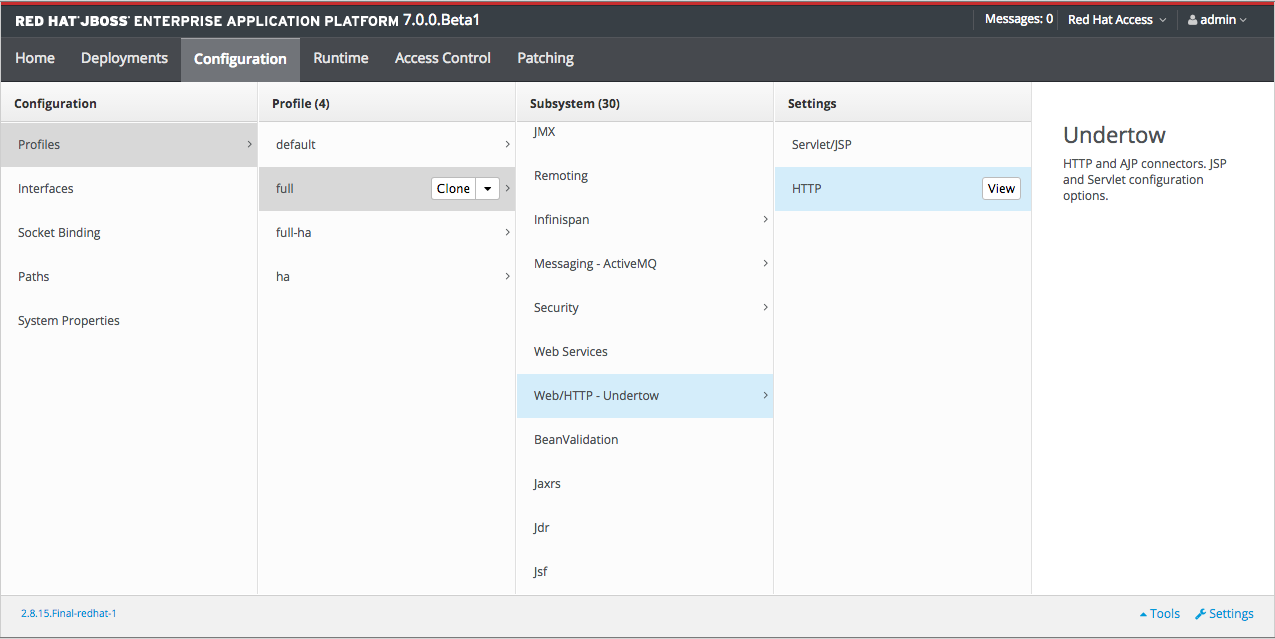1275x639 pixels.
Task: Expand the Security subsystem chevron
Action: (x=765, y=307)
